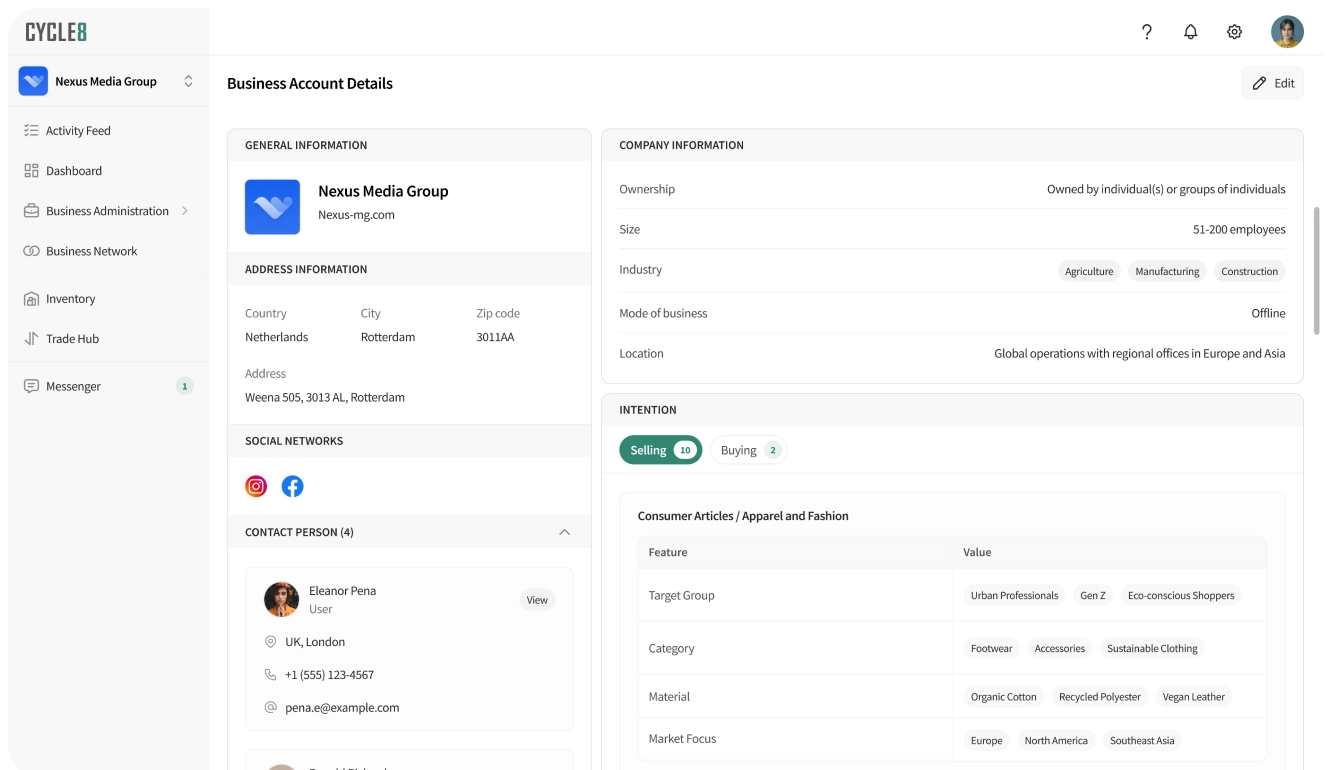
Task: Click the Nexus Media Group sidebar logo
Action: [x=33, y=81]
